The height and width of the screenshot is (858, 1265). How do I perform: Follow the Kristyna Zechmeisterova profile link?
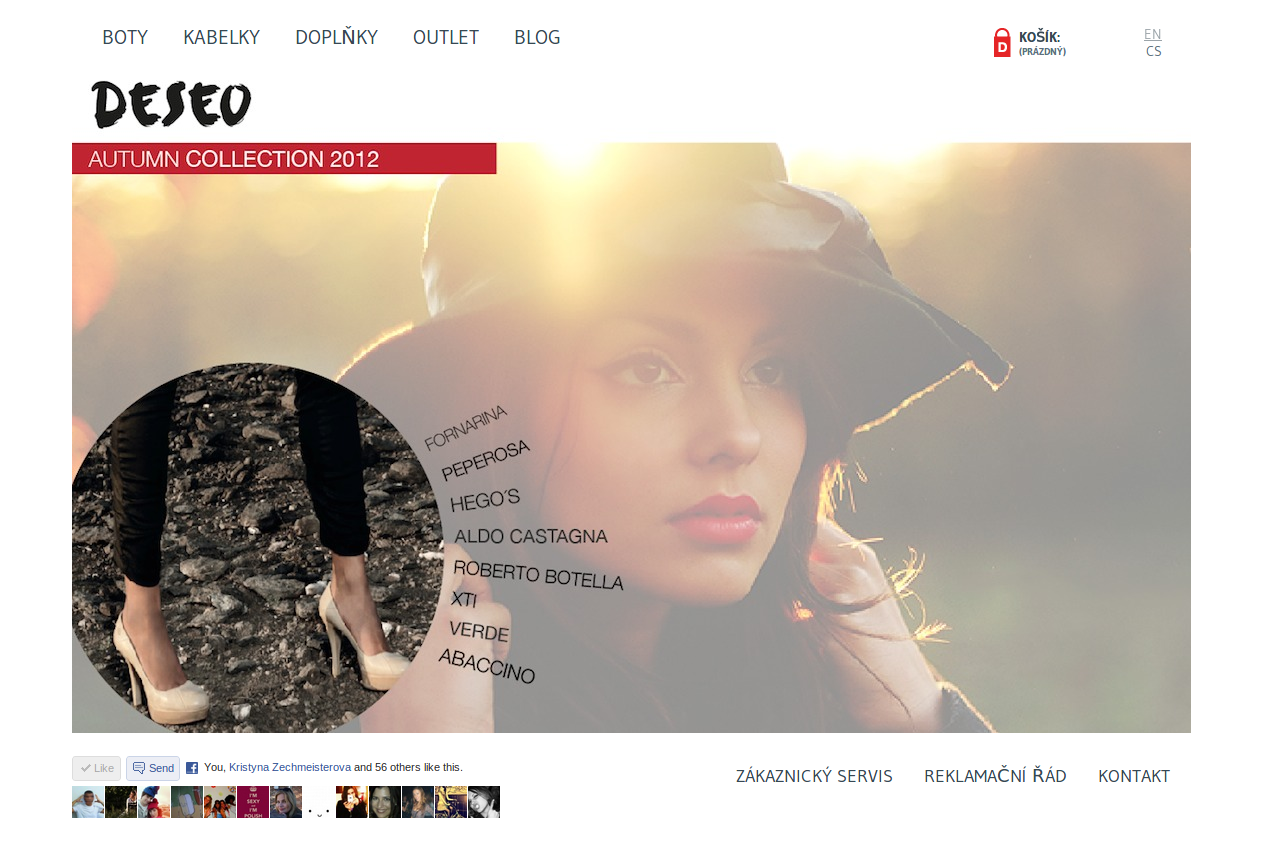click(x=290, y=767)
